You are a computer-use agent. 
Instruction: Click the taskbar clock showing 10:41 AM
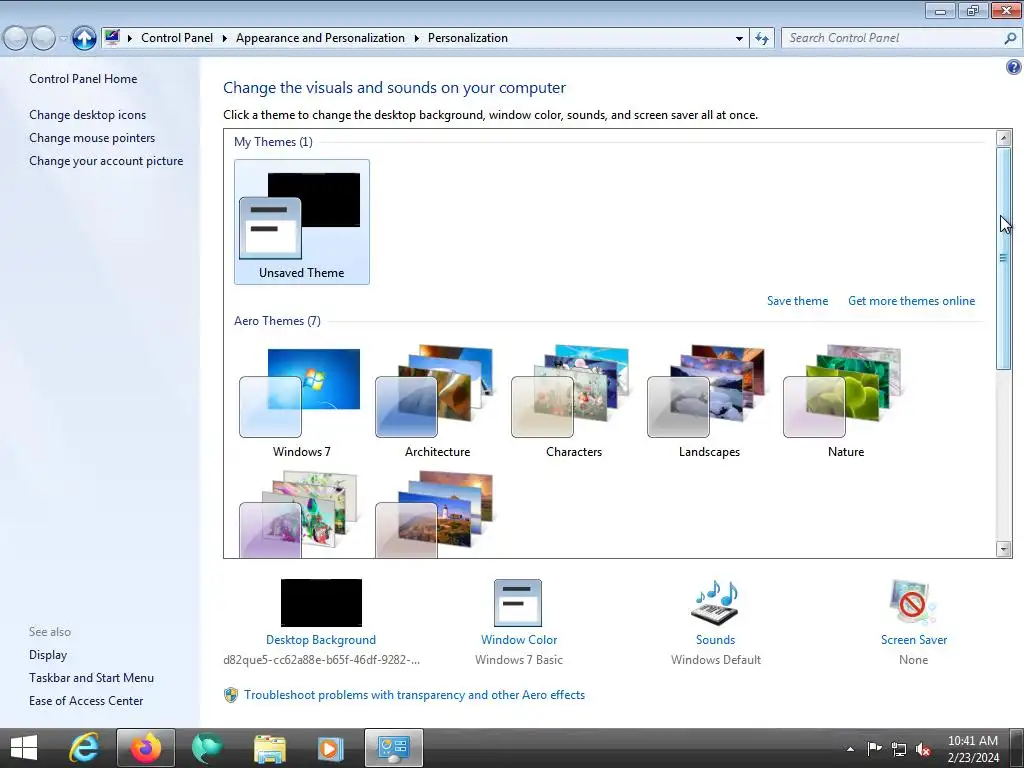click(972, 748)
